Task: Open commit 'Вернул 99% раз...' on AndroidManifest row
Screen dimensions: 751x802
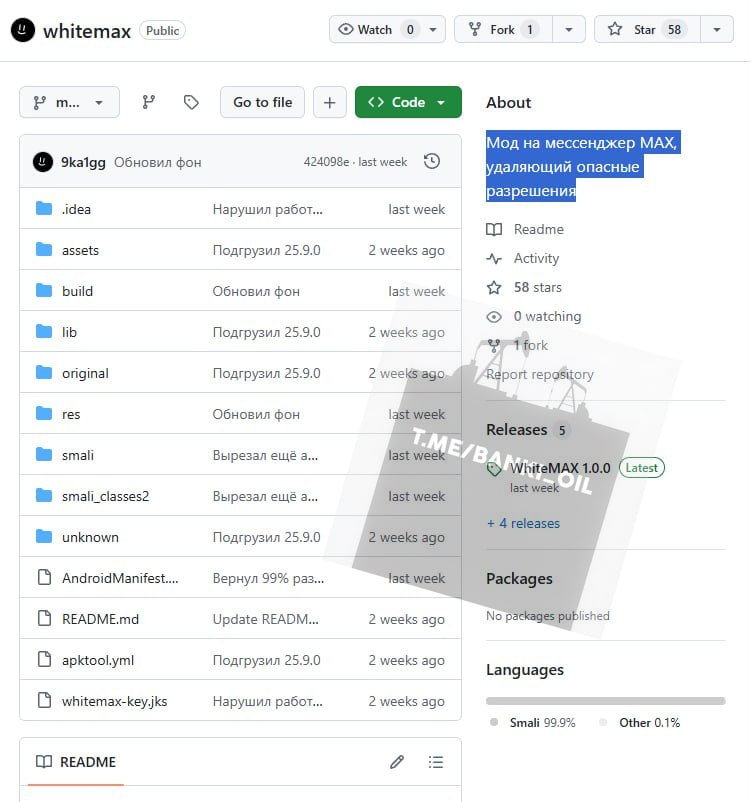Action: tap(268, 578)
